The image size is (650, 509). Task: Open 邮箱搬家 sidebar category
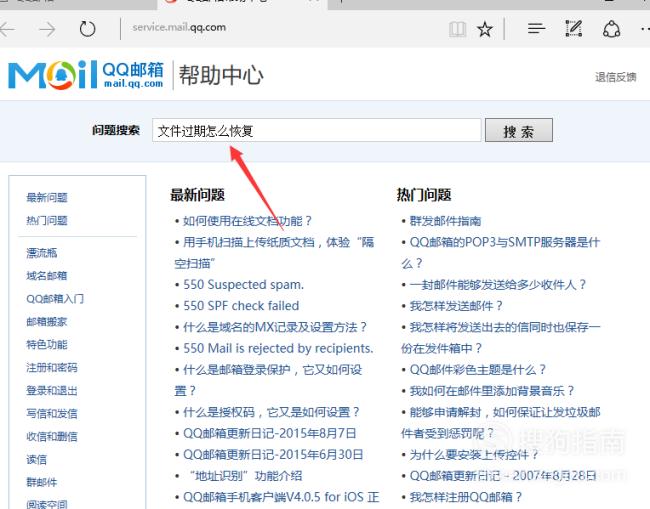coord(47,322)
